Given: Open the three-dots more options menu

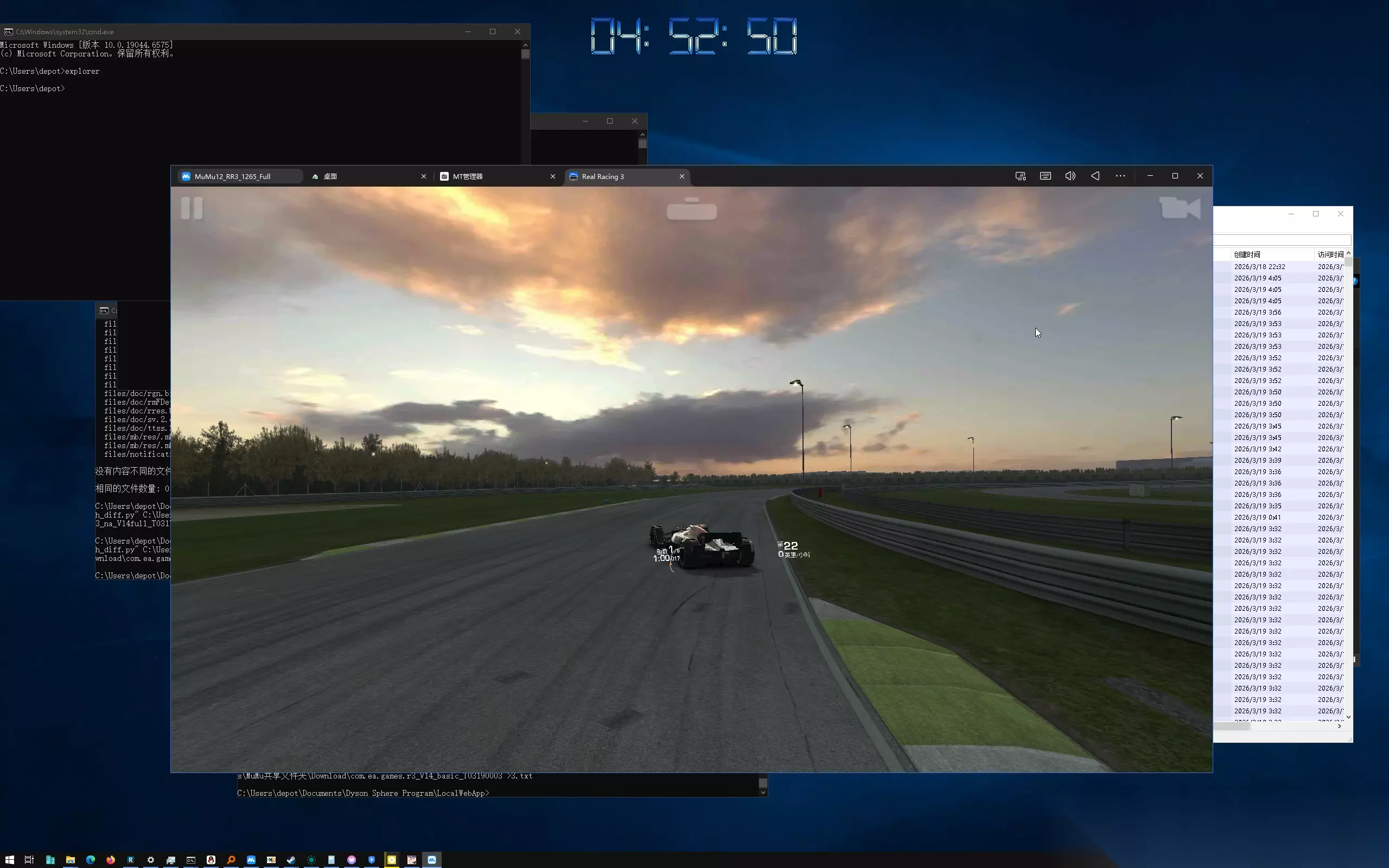Looking at the screenshot, I should pyautogui.click(x=1120, y=176).
